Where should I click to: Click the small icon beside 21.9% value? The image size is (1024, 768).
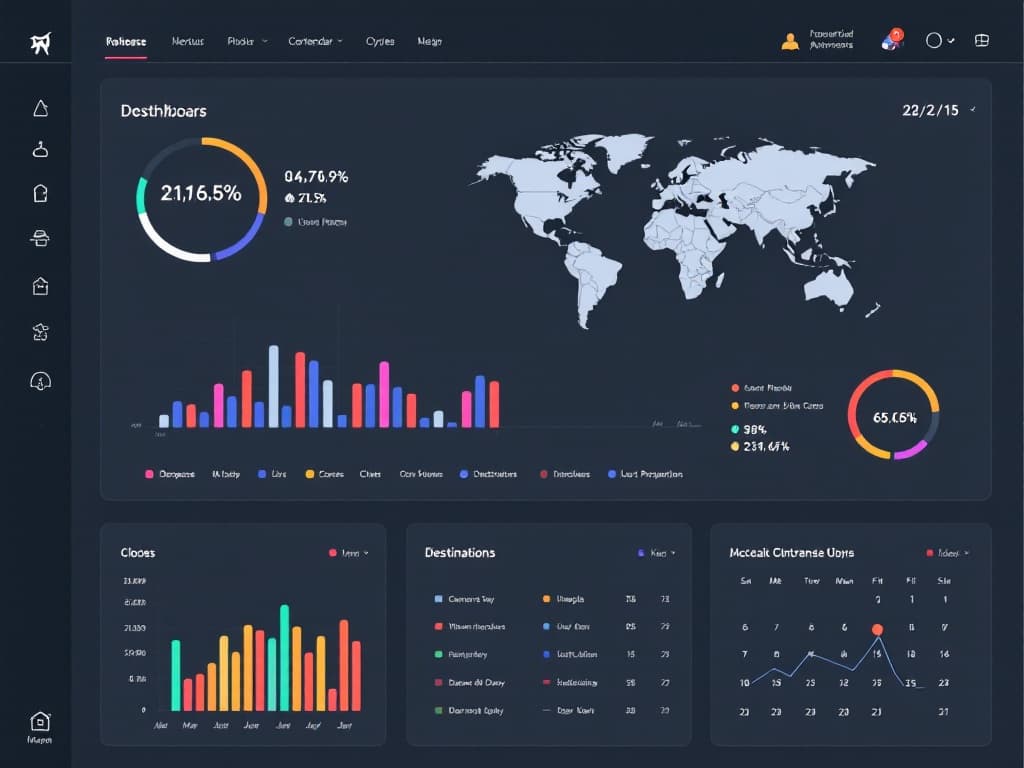point(289,198)
